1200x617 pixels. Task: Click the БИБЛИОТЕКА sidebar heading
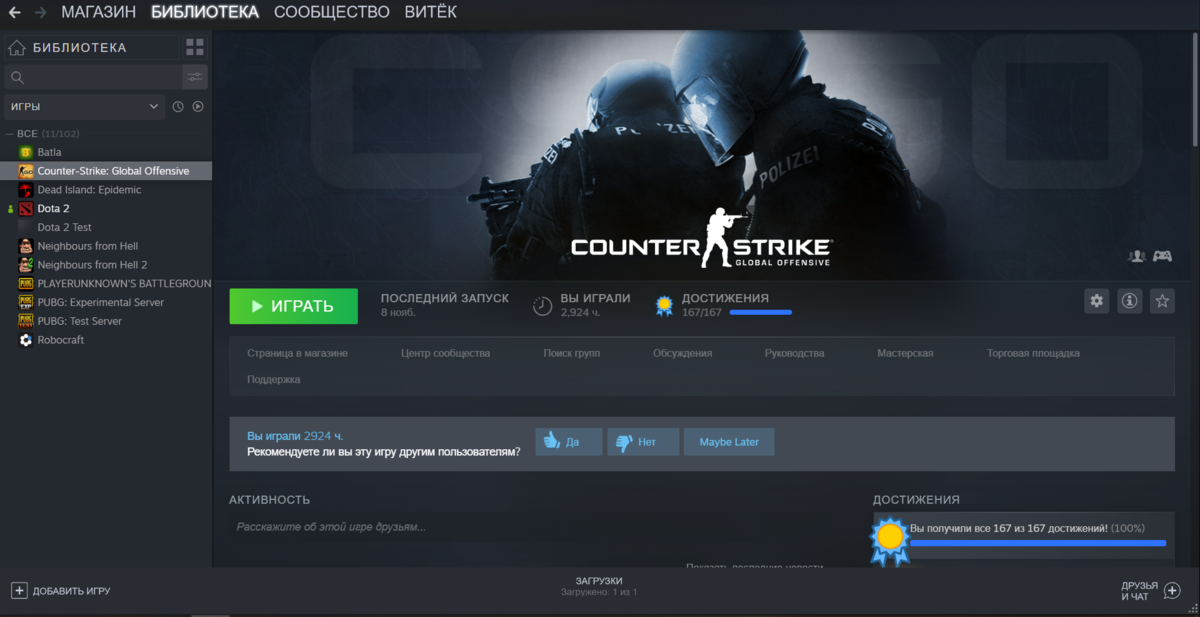pos(79,47)
